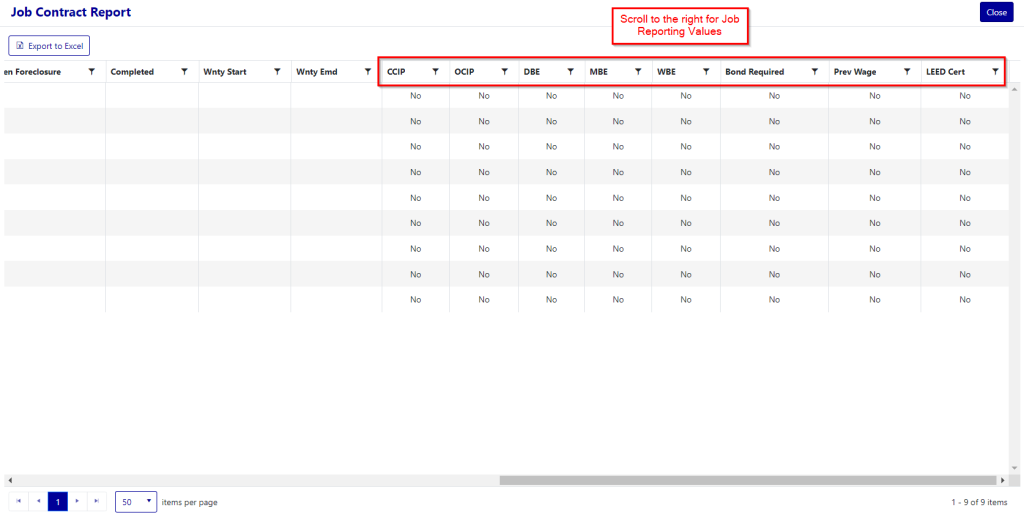Sort by the OCIP column header
The width and height of the screenshot is (1024, 518).
tap(464, 72)
